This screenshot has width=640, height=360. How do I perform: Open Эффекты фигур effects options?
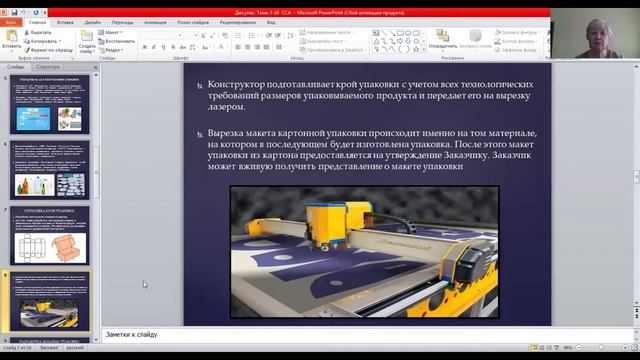[x=516, y=50]
